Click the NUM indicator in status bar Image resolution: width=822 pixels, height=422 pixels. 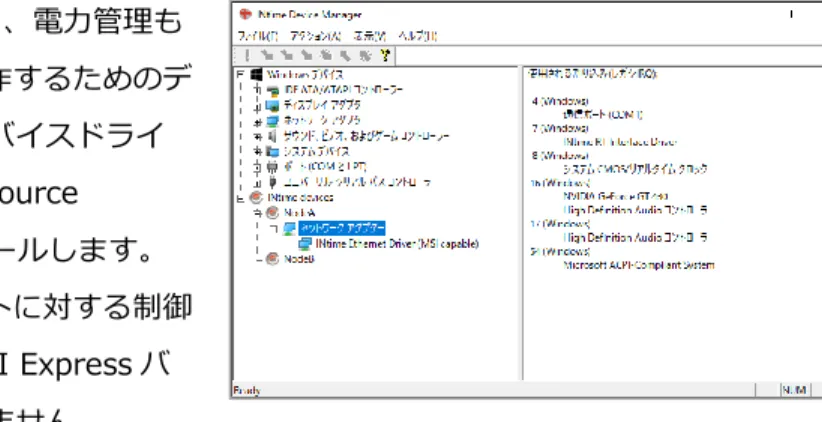pyautogui.click(x=795, y=390)
